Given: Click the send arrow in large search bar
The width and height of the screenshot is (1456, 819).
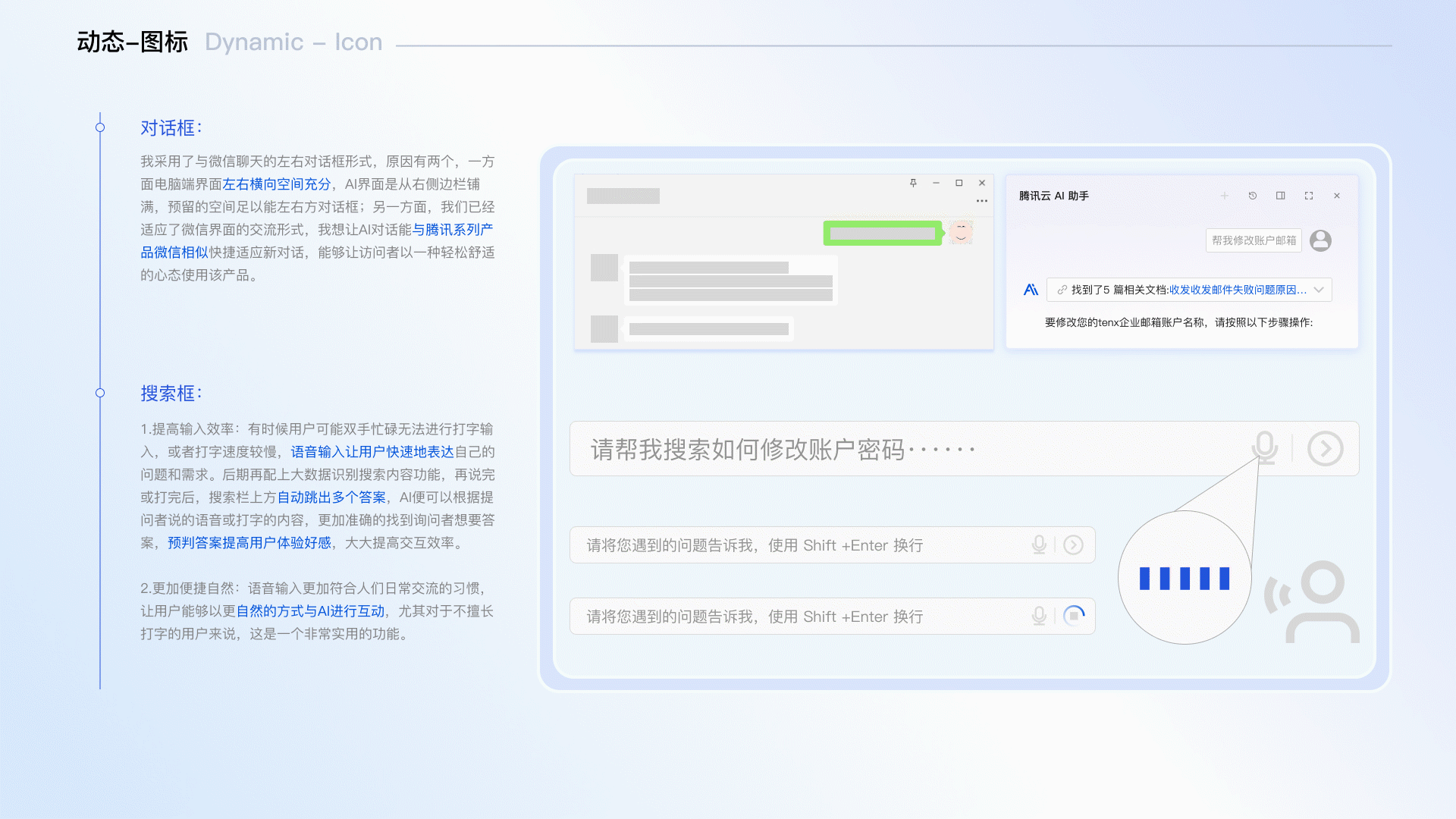Looking at the screenshot, I should pyautogui.click(x=1326, y=449).
